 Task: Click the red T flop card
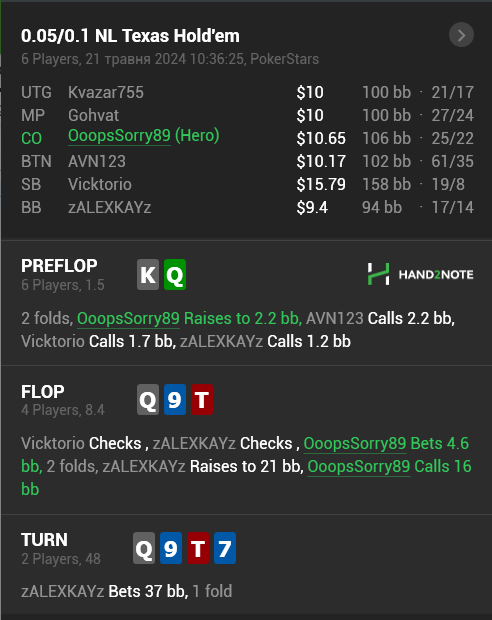(202, 399)
